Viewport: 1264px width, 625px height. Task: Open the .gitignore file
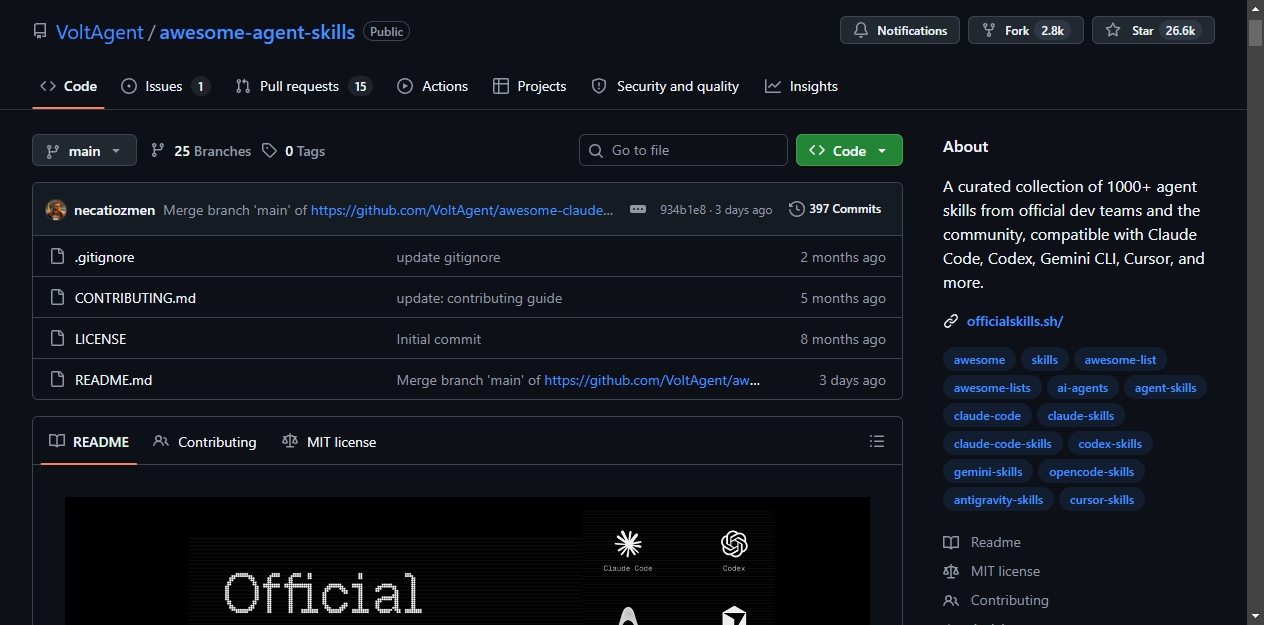105,257
